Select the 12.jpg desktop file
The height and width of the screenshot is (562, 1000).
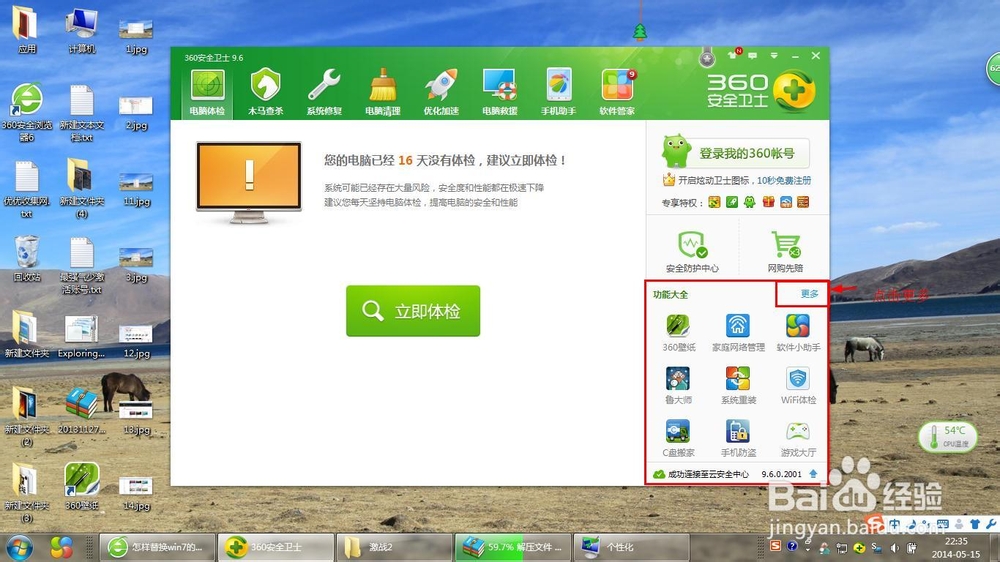tap(136, 341)
